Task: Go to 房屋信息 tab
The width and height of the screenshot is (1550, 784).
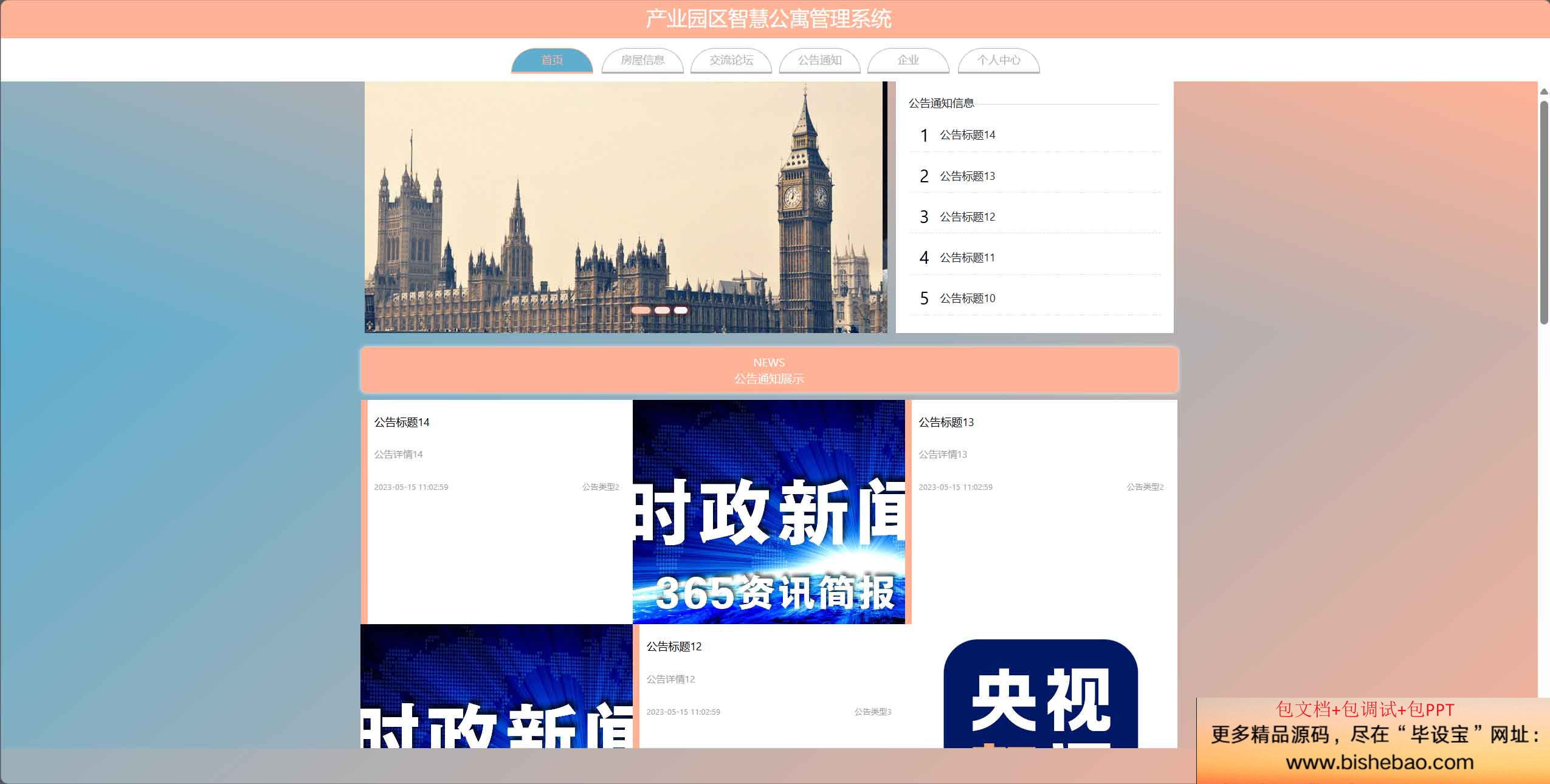Action: click(x=642, y=60)
